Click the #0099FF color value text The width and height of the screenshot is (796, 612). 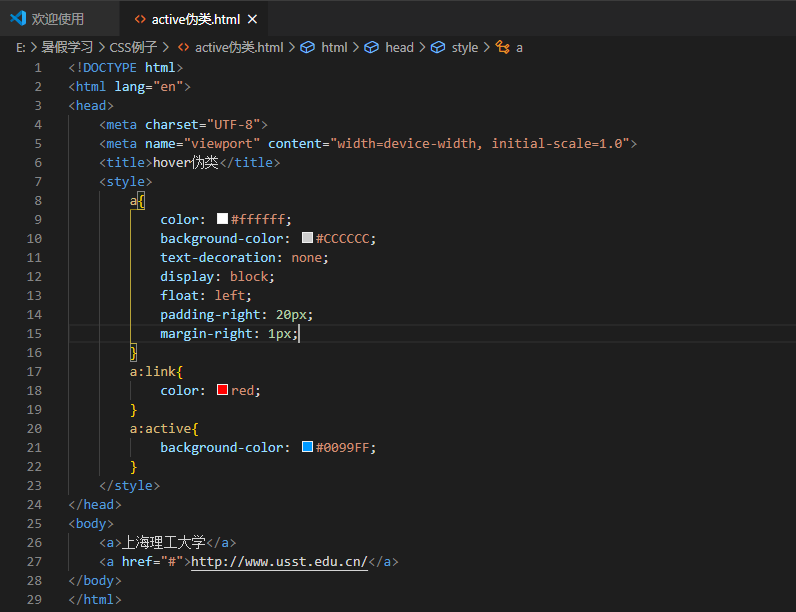click(x=342, y=448)
